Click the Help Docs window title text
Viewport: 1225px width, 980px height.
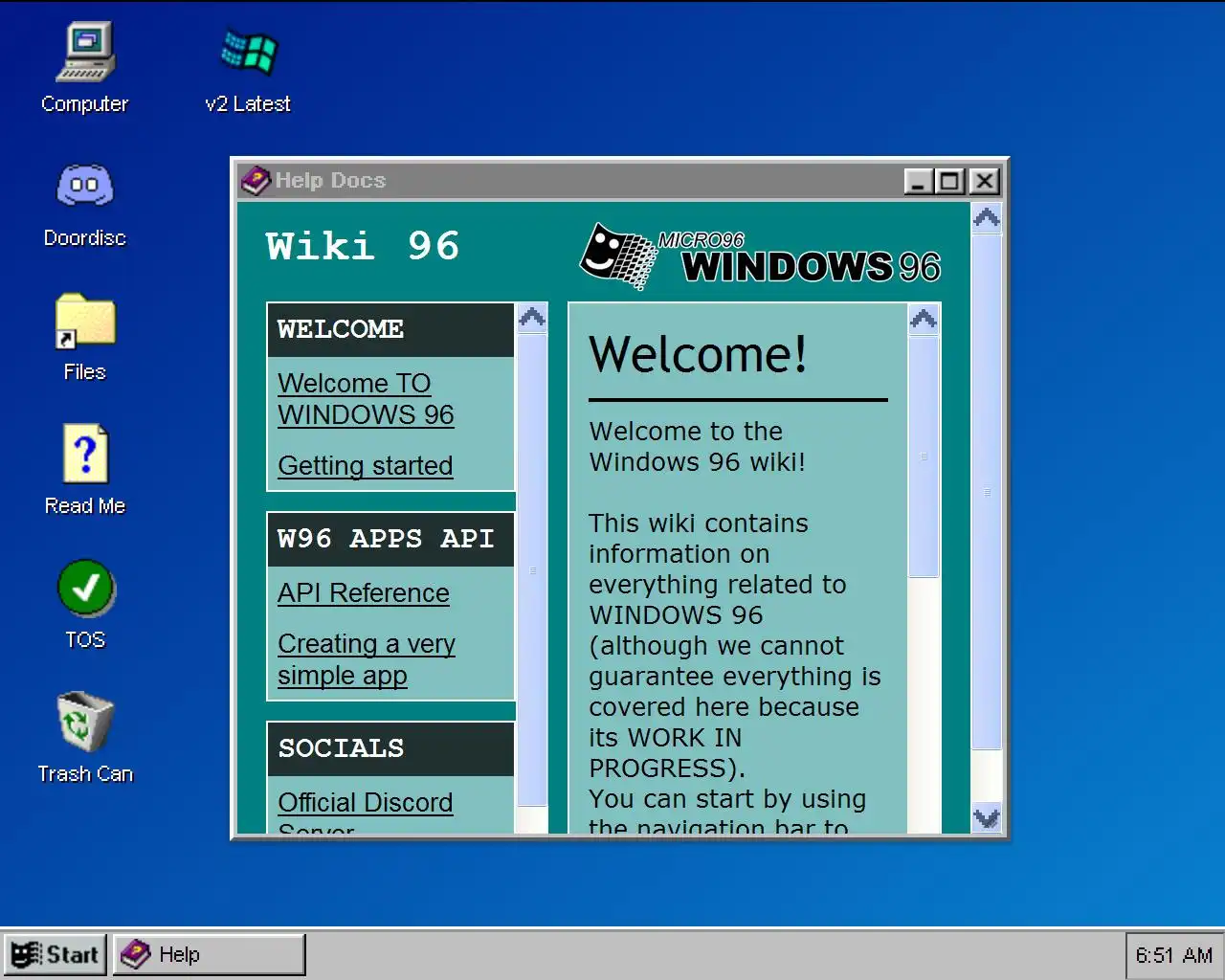click(330, 181)
